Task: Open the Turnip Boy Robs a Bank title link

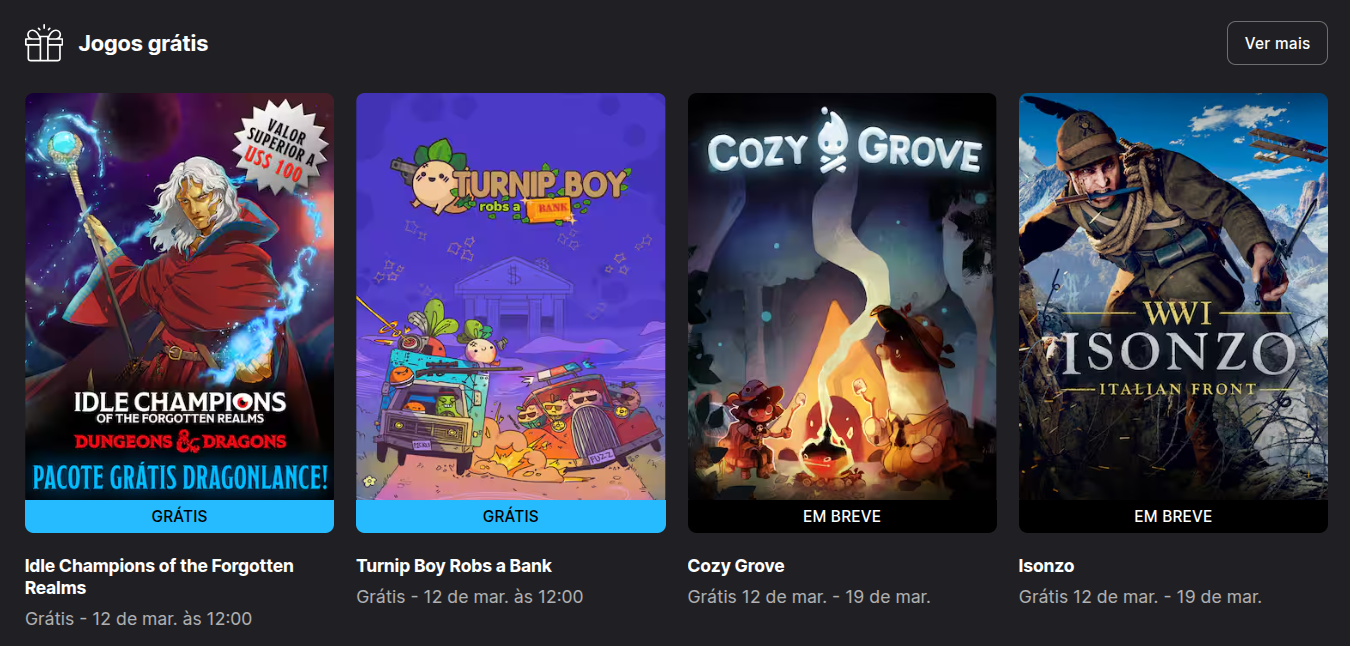Action: click(454, 566)
